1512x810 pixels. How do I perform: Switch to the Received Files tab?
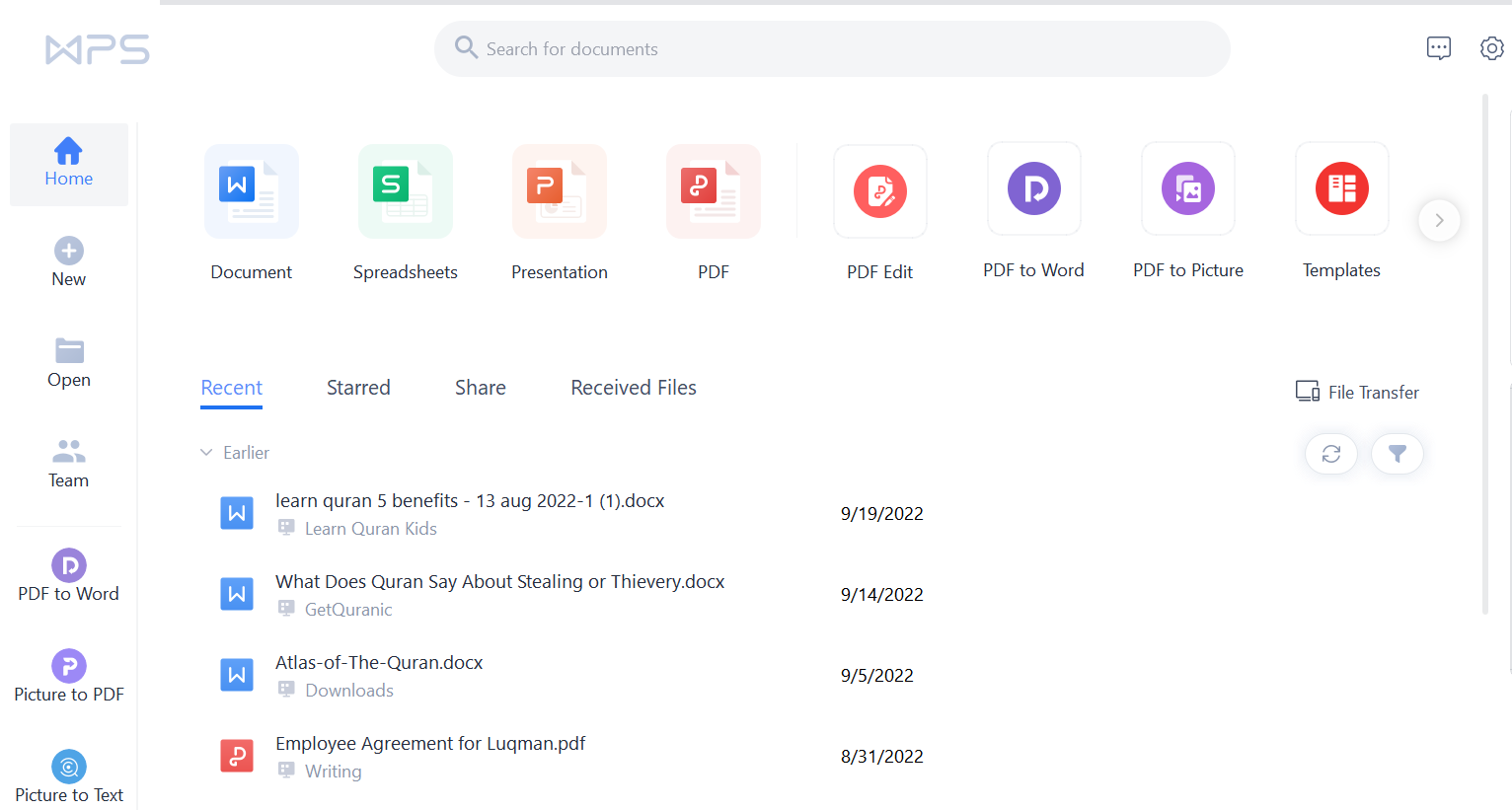click(x=634, y=388)
